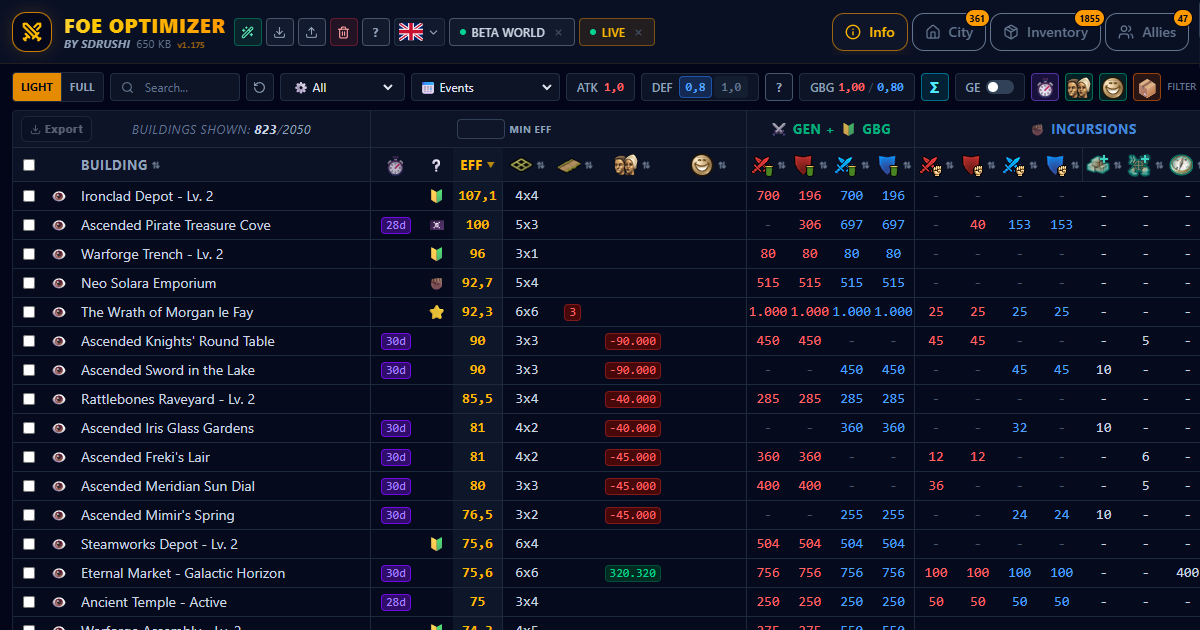Screen dimensions: 1200x630
Task: Click the Steamworks Depot - Lv. 2 name
Action: [x=159, y=544]
